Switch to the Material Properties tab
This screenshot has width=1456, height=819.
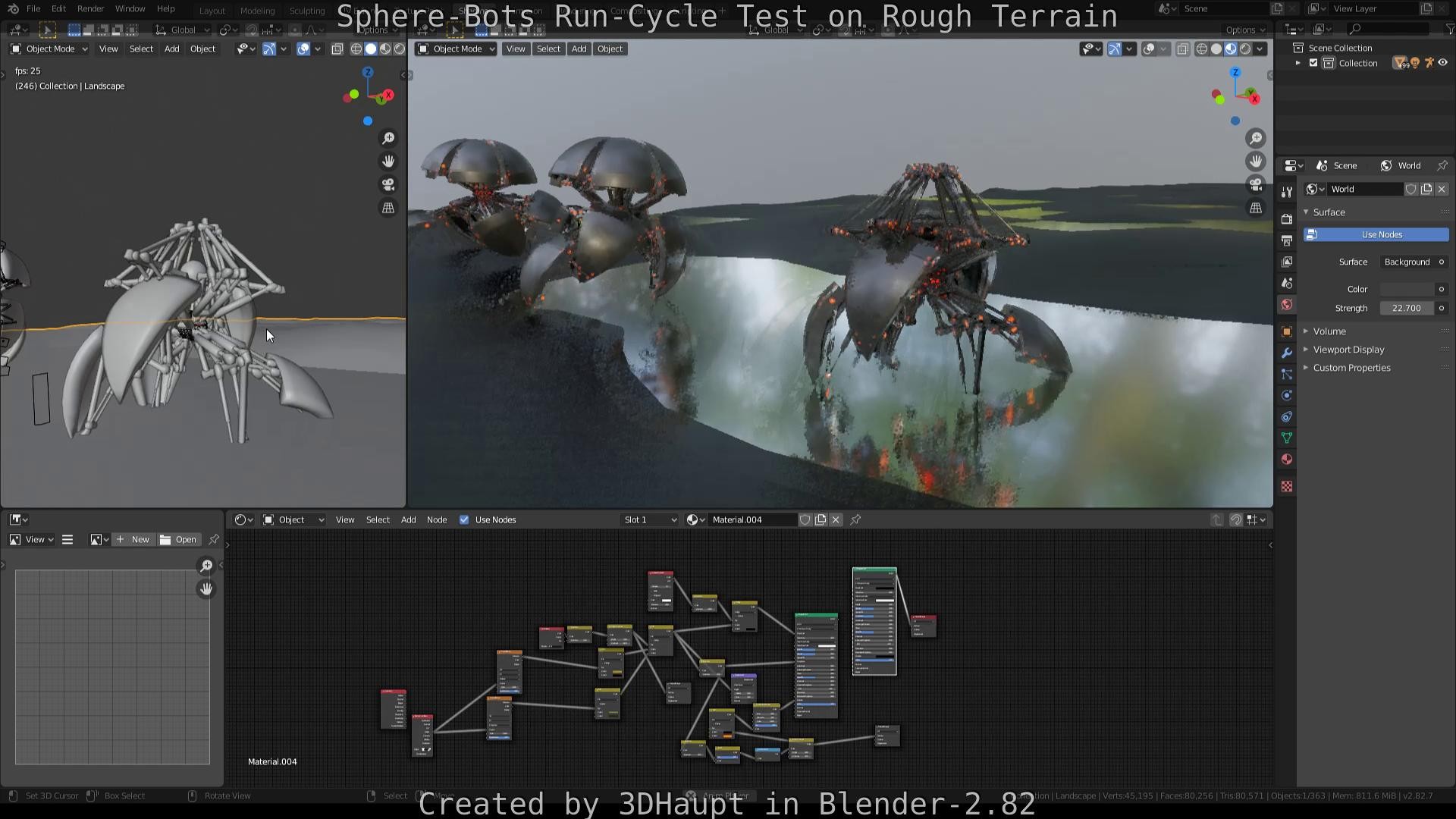coord(1286,459)
